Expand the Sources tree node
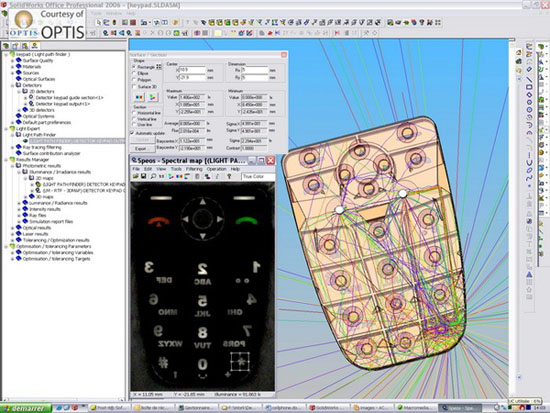 click(x=12, y=73)
